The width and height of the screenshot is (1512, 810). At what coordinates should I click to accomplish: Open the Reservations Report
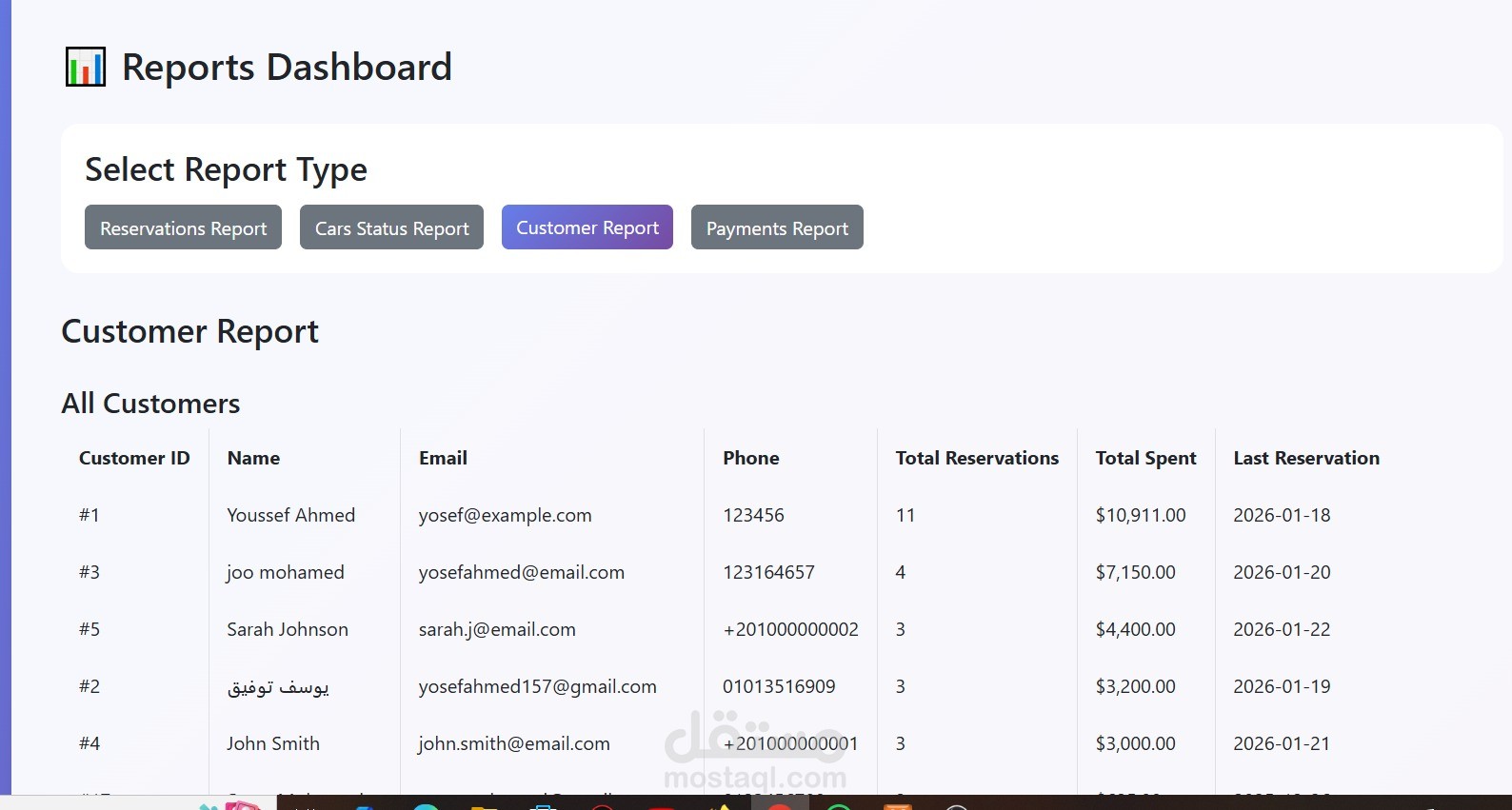tap(183, 228)
